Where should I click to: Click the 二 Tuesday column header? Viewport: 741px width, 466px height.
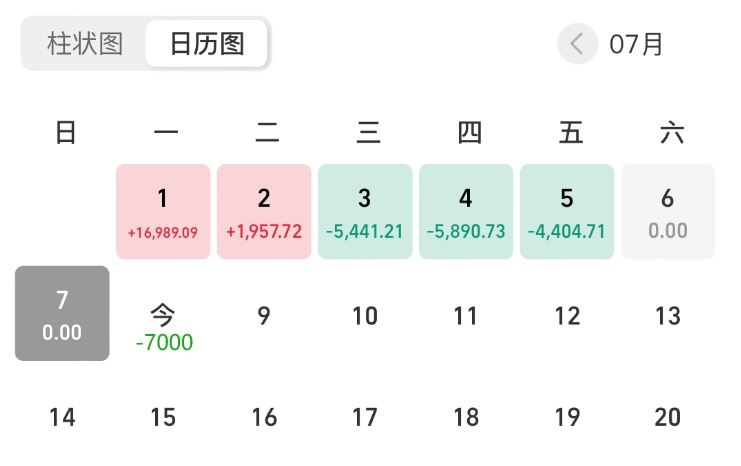click(267, 132)
